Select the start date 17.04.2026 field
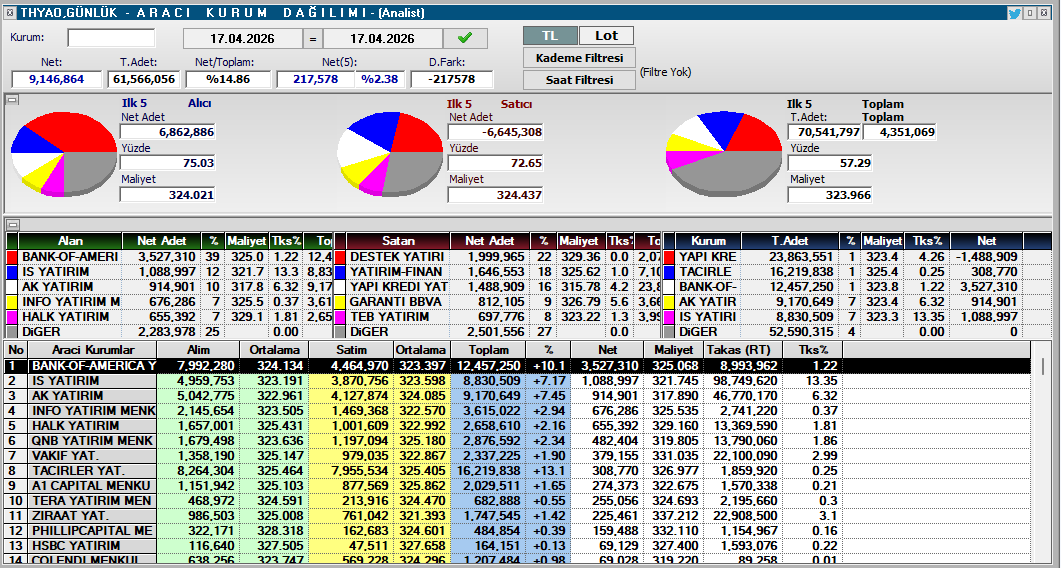1061x568 pixels. [x=242, y=39]
